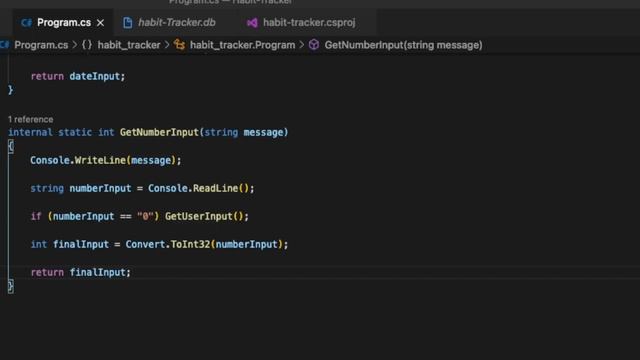Image resolution: width=640 pixels, height=360 pixels.
Task: Click Console.WriteLine(message) statement
Action: point(105,160)
